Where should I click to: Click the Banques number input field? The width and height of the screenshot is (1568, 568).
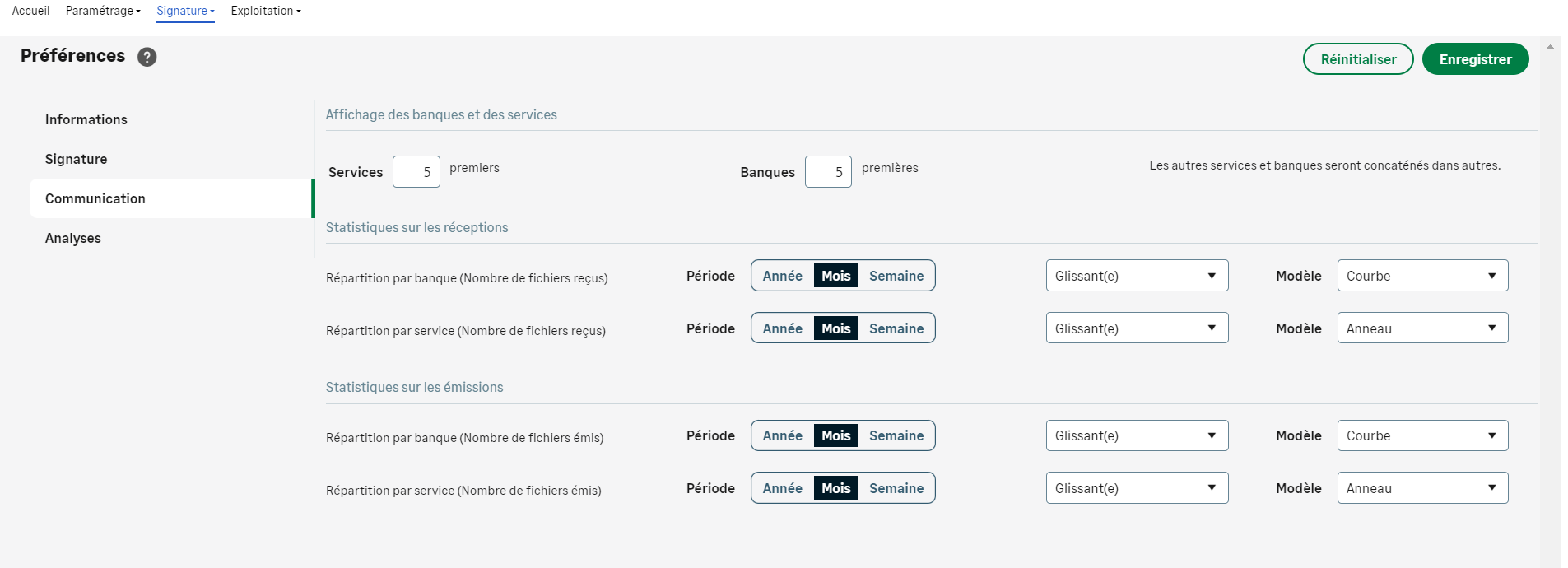click(x=827, y=172)
